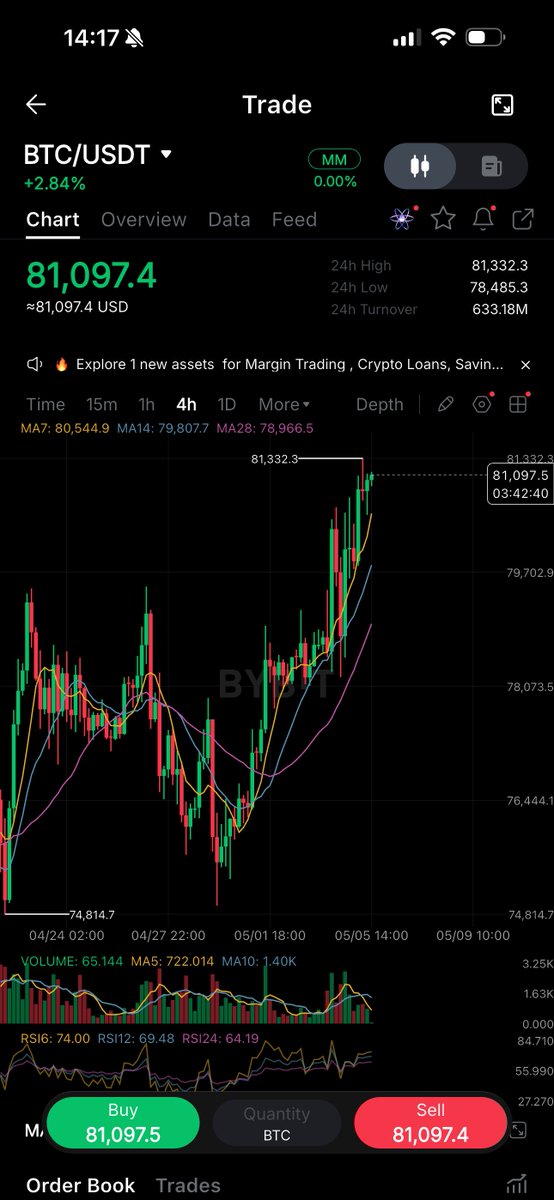
Task: Switch to candlestick chart mode toggle
Action: tap(421, 166)
